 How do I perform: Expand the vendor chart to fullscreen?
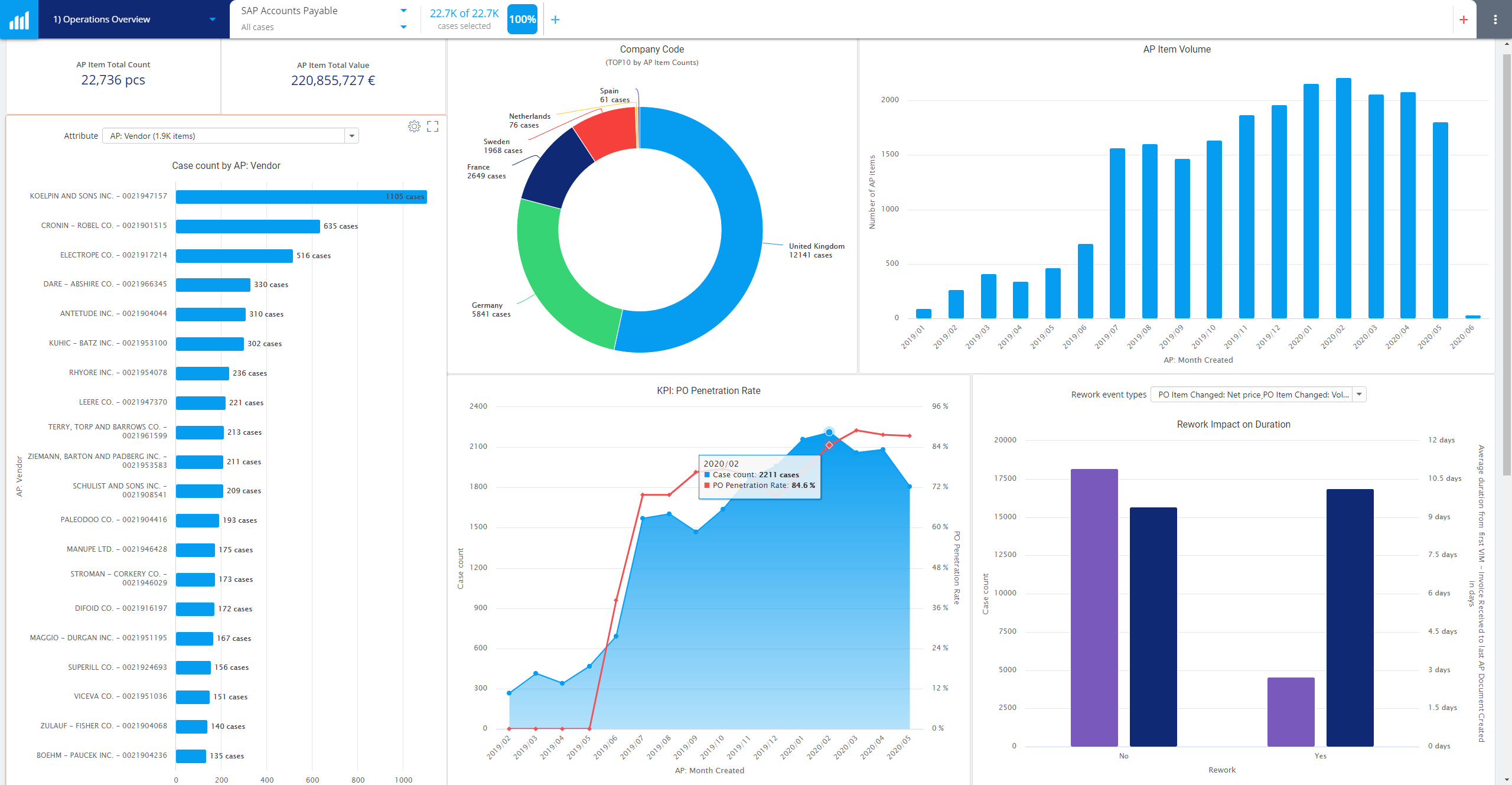[x=433, y=126]
